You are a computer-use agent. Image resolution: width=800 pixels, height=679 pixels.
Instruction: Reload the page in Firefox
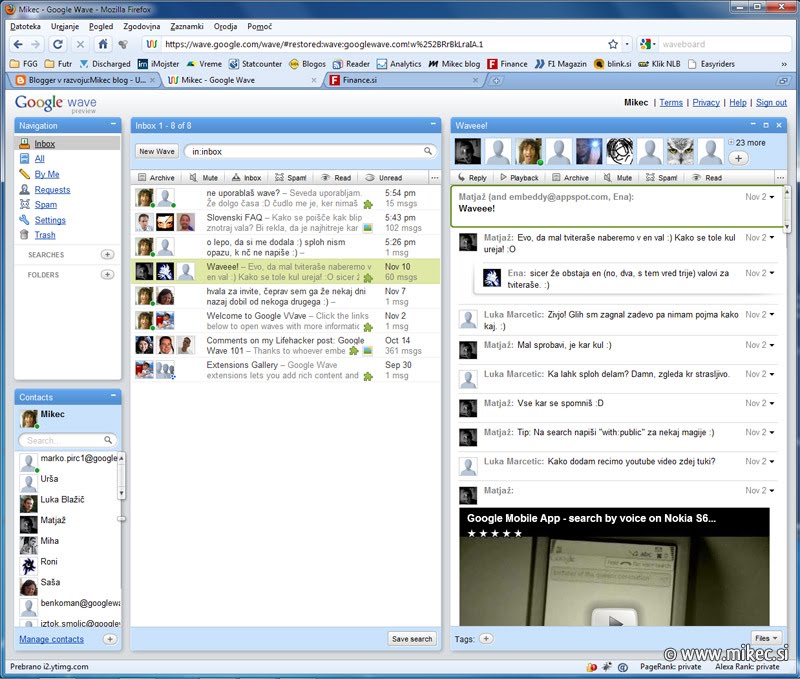pyautogui.click(x=58, y=44)
